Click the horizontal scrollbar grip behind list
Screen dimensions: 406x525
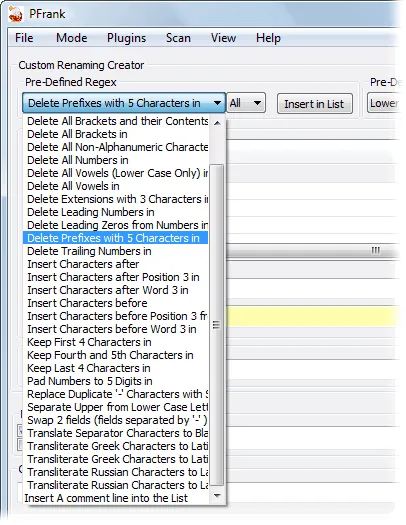pos(376,250)
